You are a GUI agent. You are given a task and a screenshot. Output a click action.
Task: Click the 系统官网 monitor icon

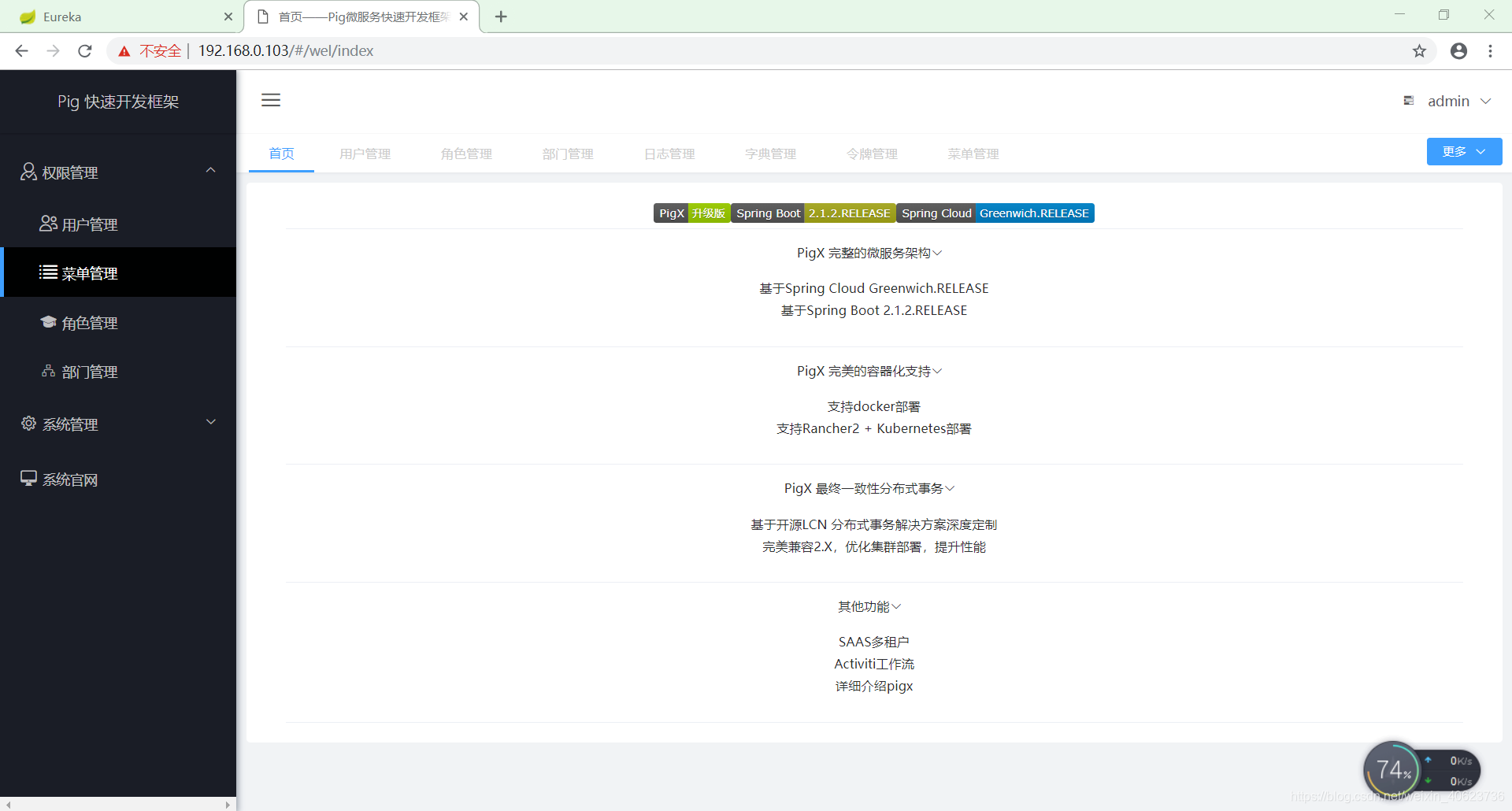click(28, 479)
